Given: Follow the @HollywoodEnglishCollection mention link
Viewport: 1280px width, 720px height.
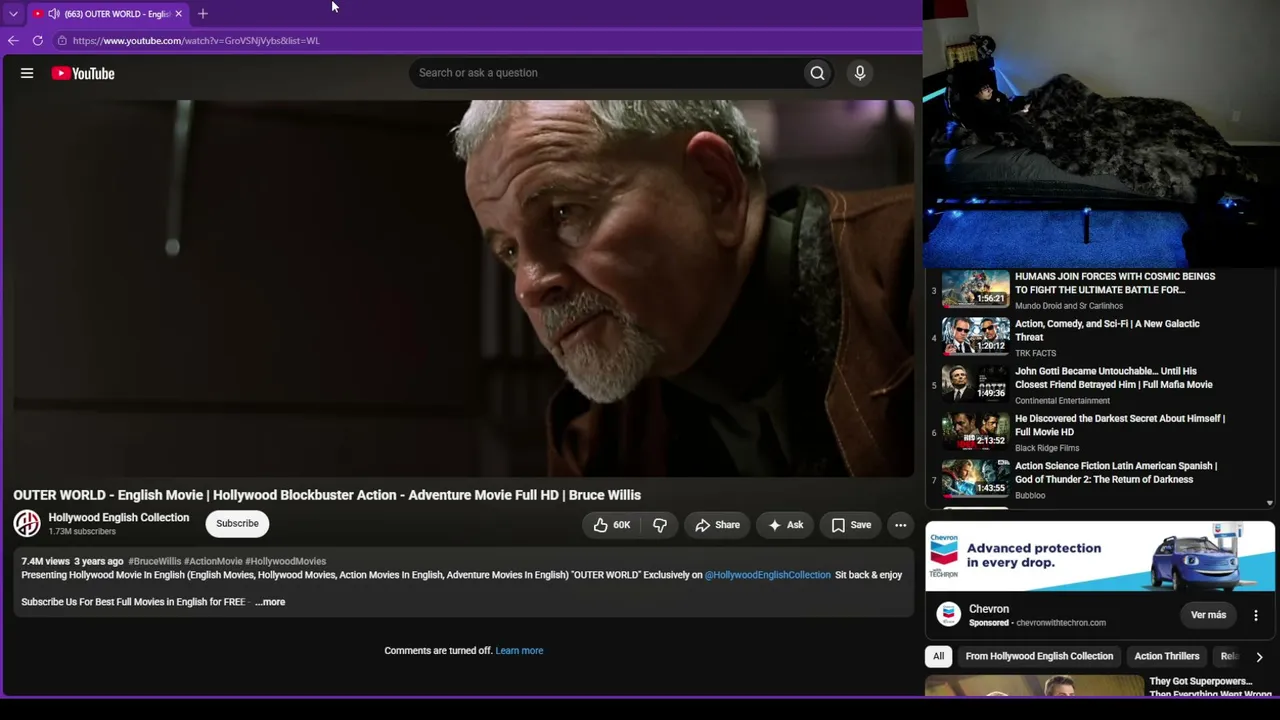Looking at the screenshot, I should (768, 575).
